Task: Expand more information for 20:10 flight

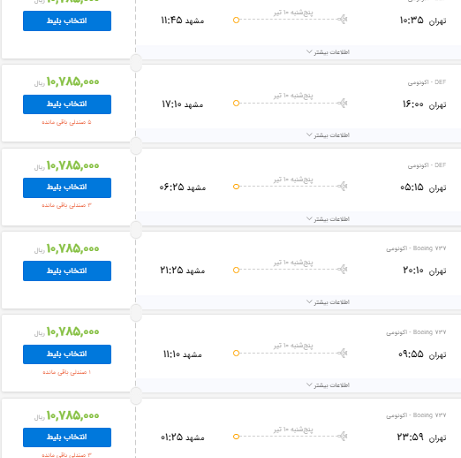Action: pos(328,302)
